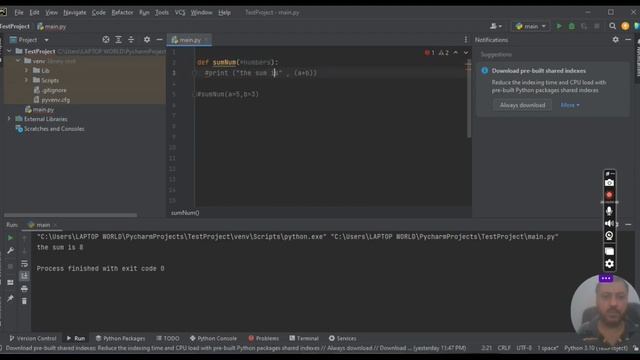Open run configuration wrench icon in Run panel
The height and width of the screenshot is (360, 640).
coord(10,250)
